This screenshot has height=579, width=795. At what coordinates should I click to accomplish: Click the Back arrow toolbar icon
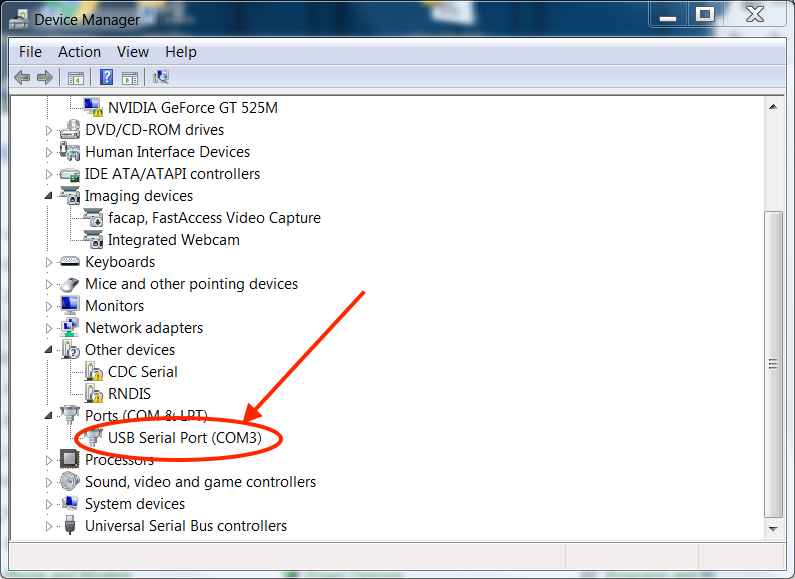click(22, 78)
